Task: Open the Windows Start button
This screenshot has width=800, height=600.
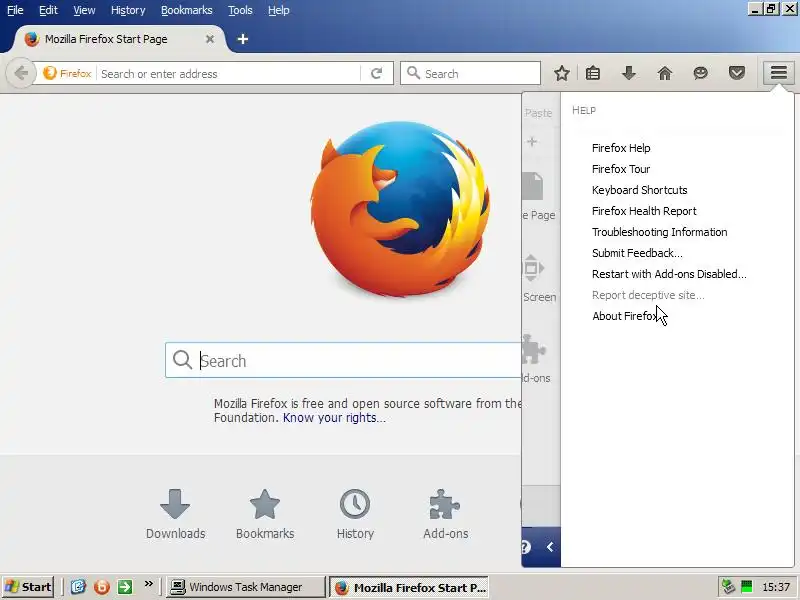Action: click(28, 587)
